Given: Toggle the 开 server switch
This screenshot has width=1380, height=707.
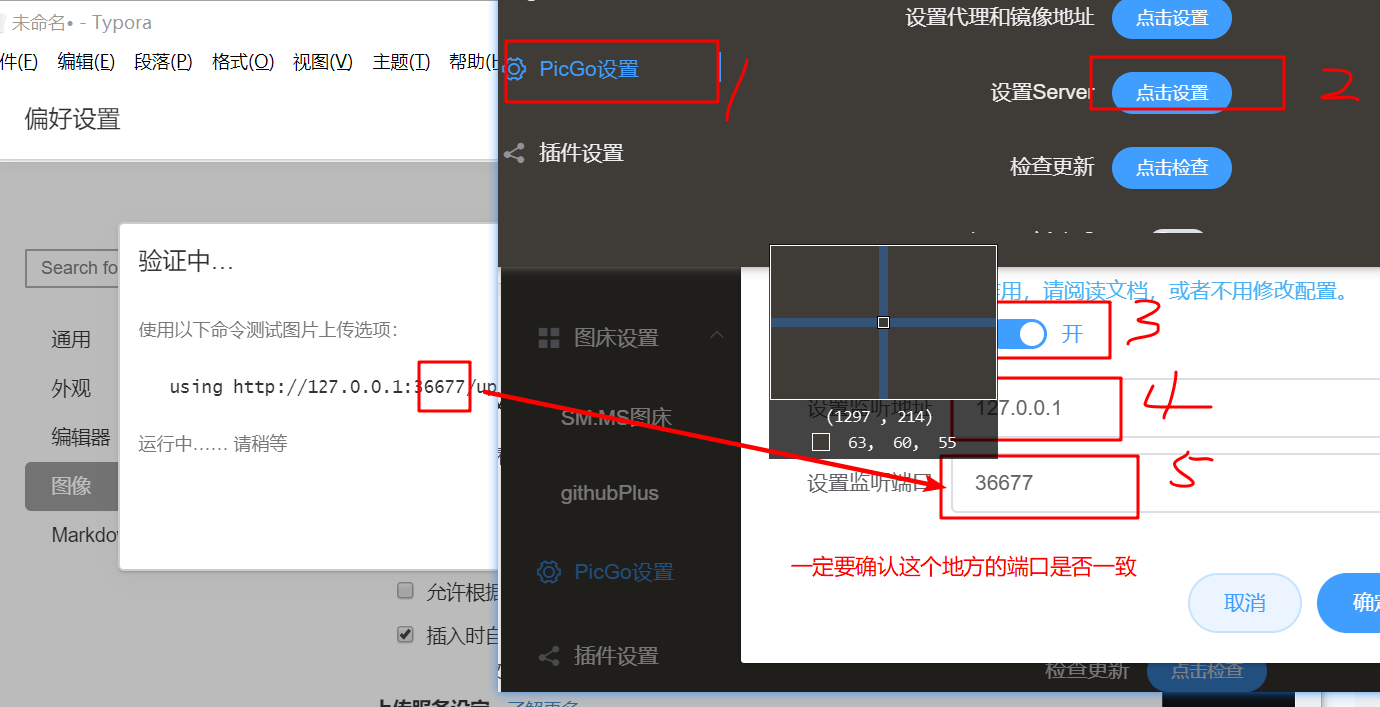Looking at the screenshot, I should pyautogui.click(x=1023, y=334).
